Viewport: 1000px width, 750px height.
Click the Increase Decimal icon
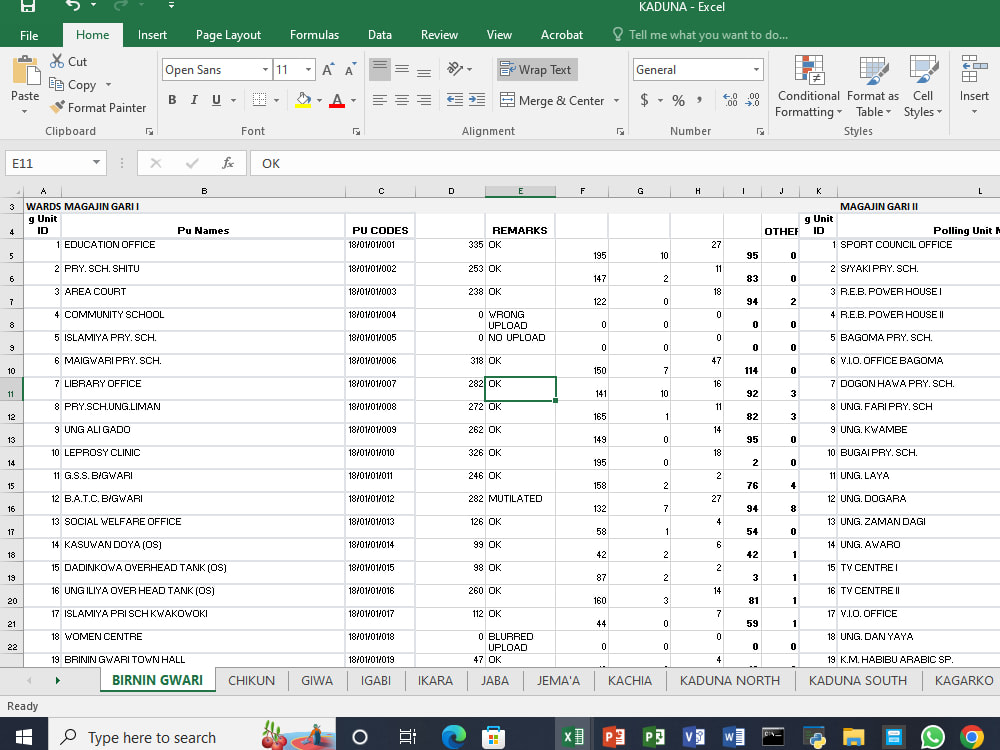(730, 100)
